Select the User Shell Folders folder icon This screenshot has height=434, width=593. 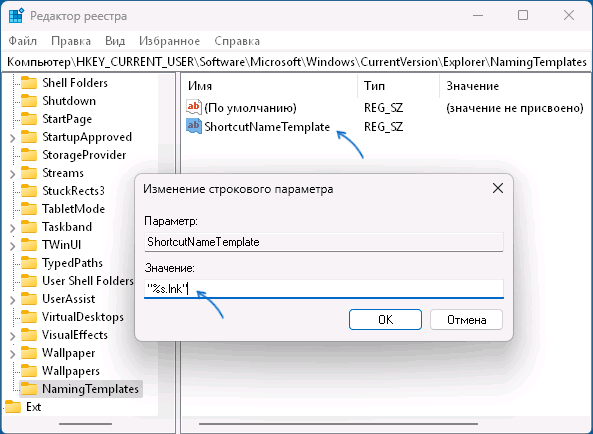click(29, 281)
